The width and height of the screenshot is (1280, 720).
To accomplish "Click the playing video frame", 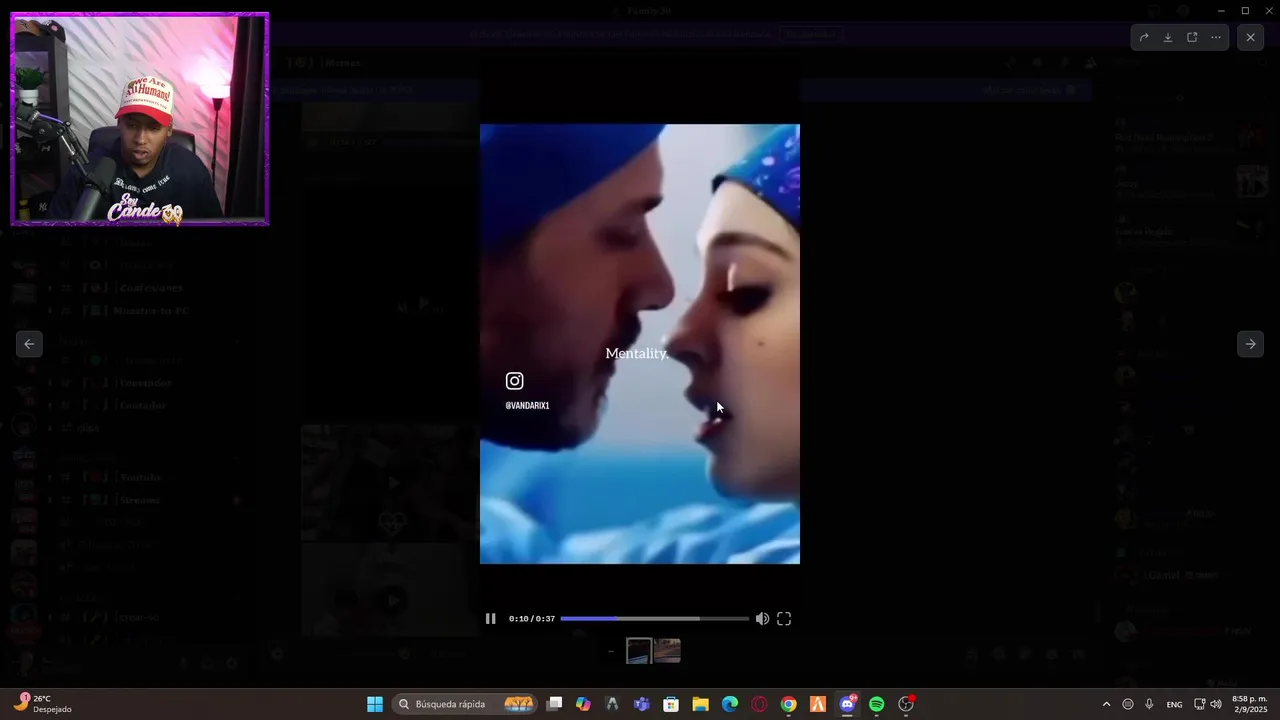I will tap(640, 344).
